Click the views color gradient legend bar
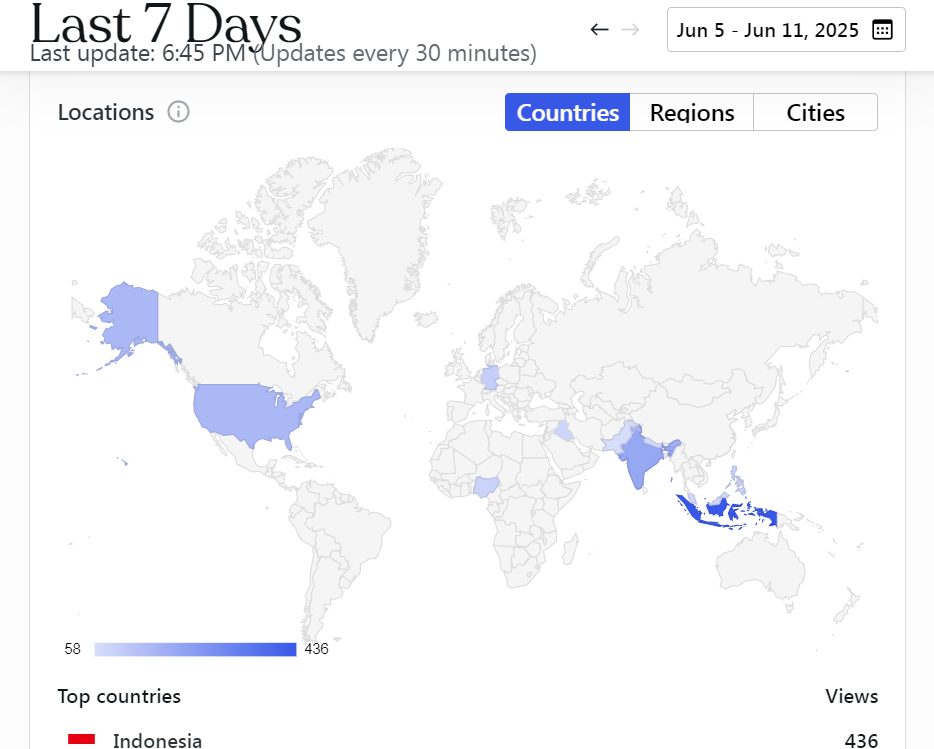 tap(195, 649)
